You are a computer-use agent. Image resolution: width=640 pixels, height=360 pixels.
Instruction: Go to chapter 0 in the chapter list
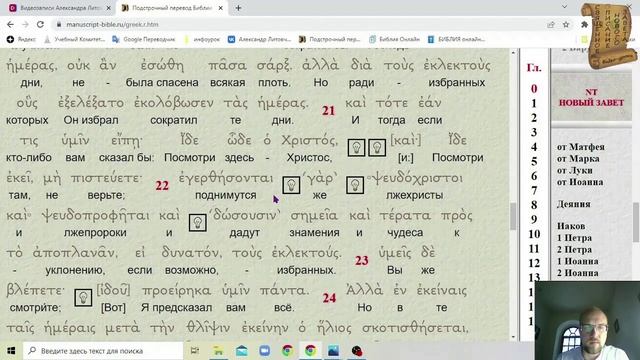click(534, 89)
